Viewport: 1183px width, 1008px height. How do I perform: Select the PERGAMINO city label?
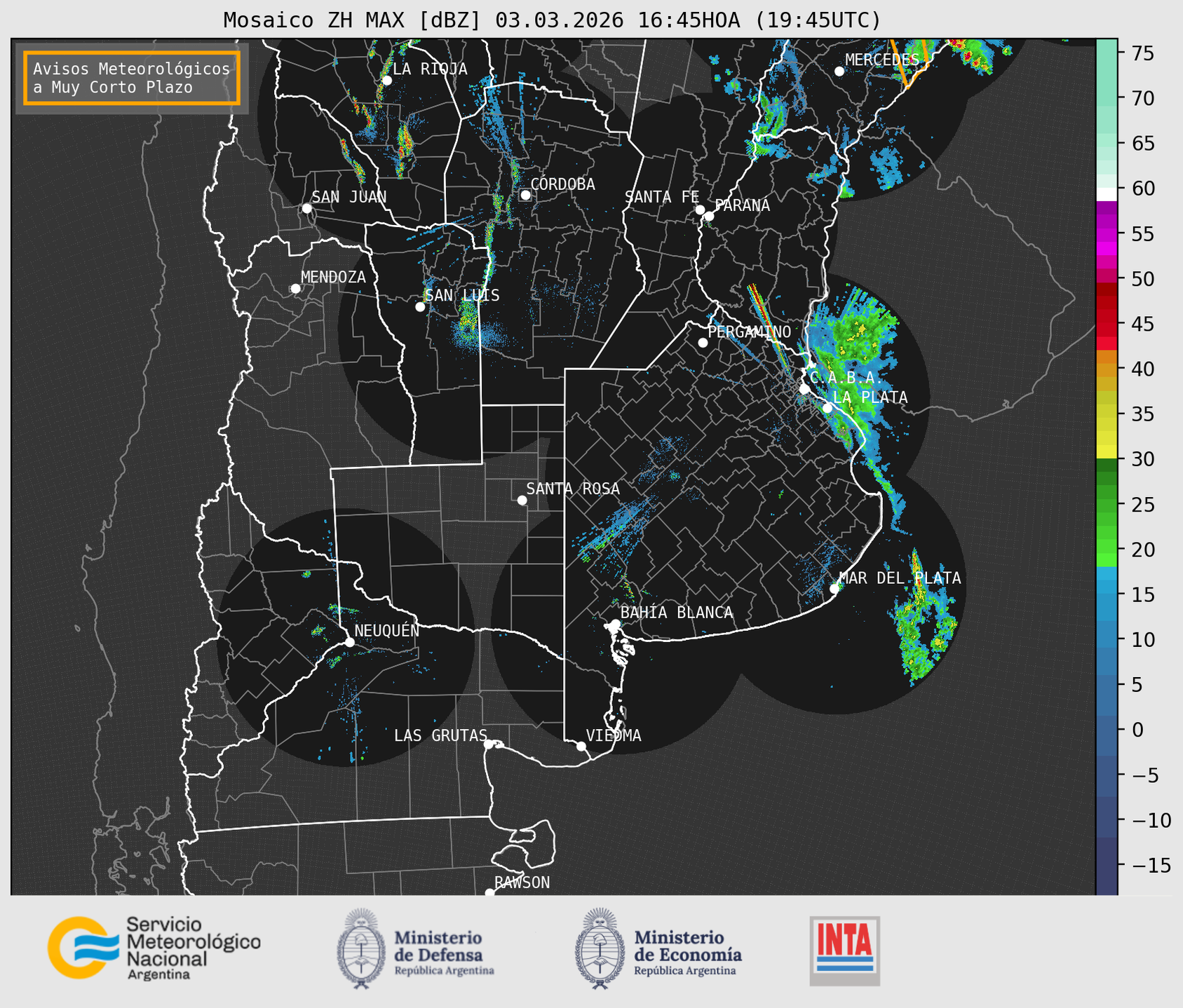point(750,332)
